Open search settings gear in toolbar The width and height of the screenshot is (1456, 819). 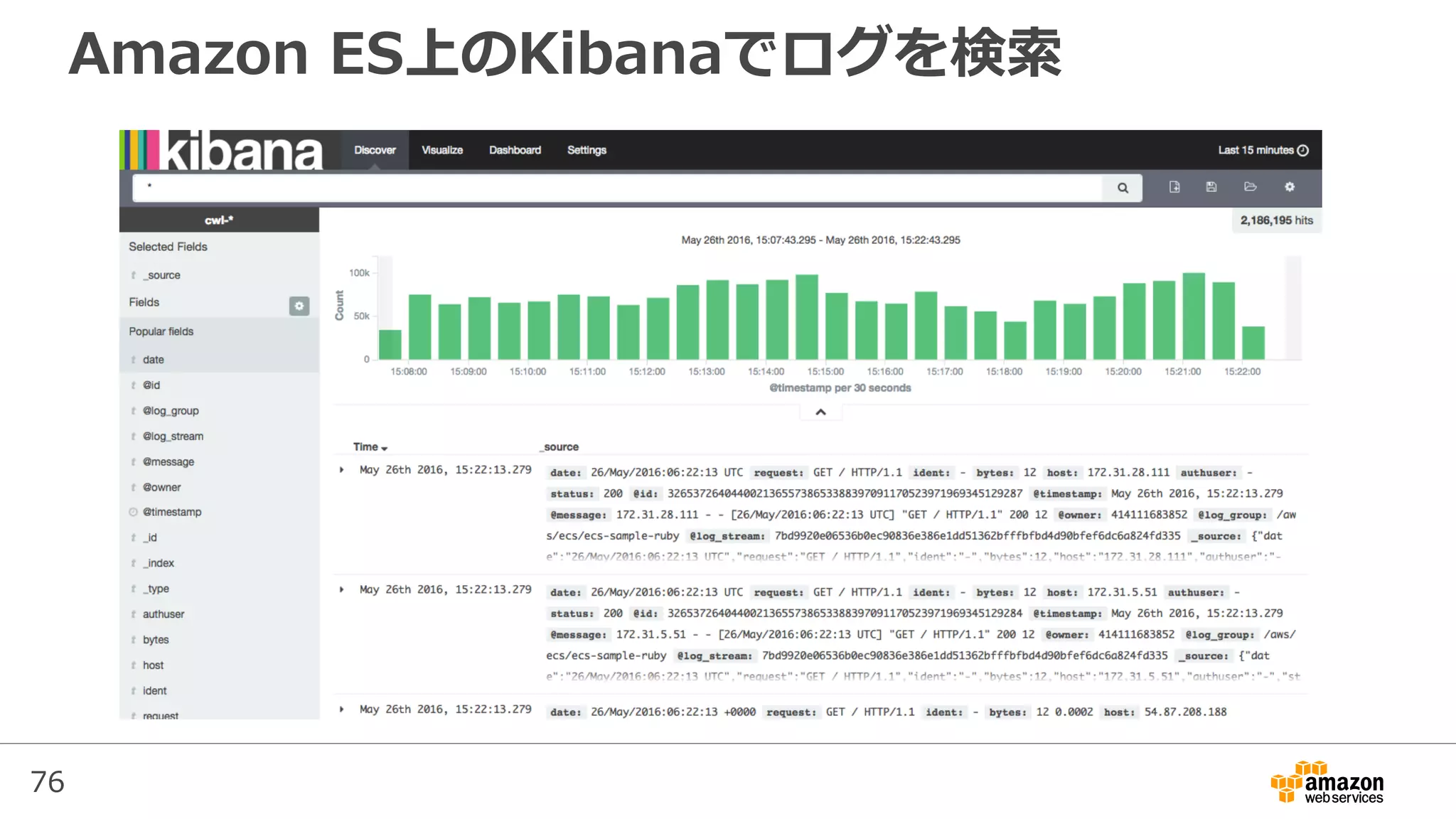pyautogui.click(x=1290, y=187)
